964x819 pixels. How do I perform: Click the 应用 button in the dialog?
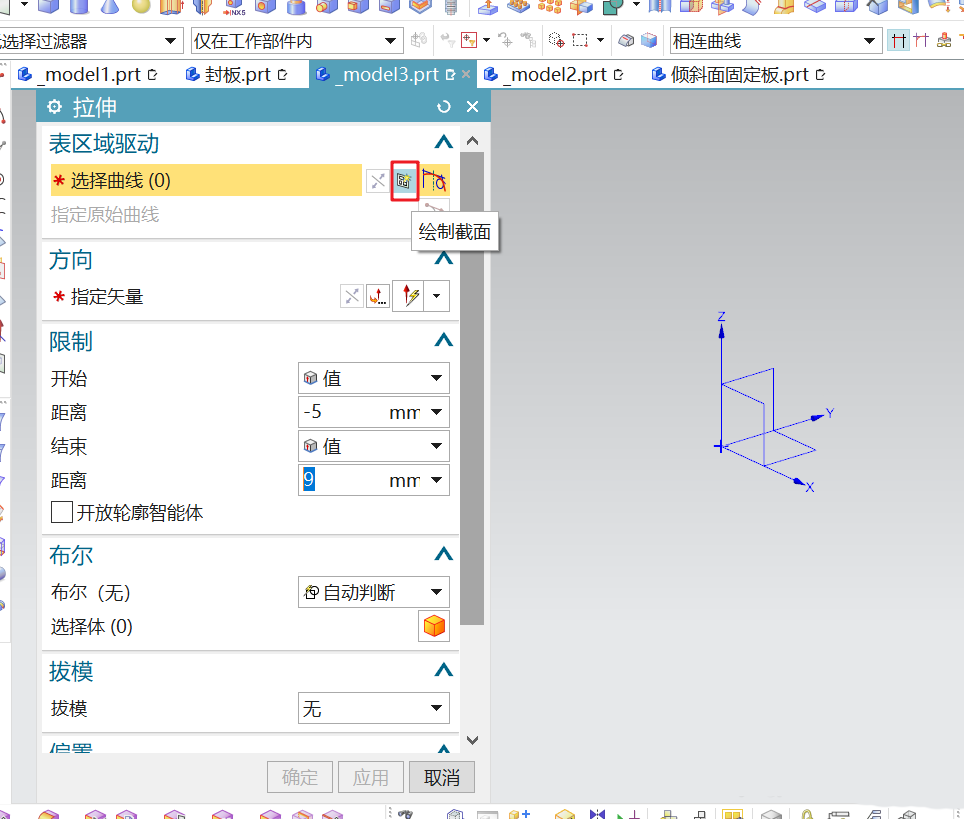tap(370, 776)
